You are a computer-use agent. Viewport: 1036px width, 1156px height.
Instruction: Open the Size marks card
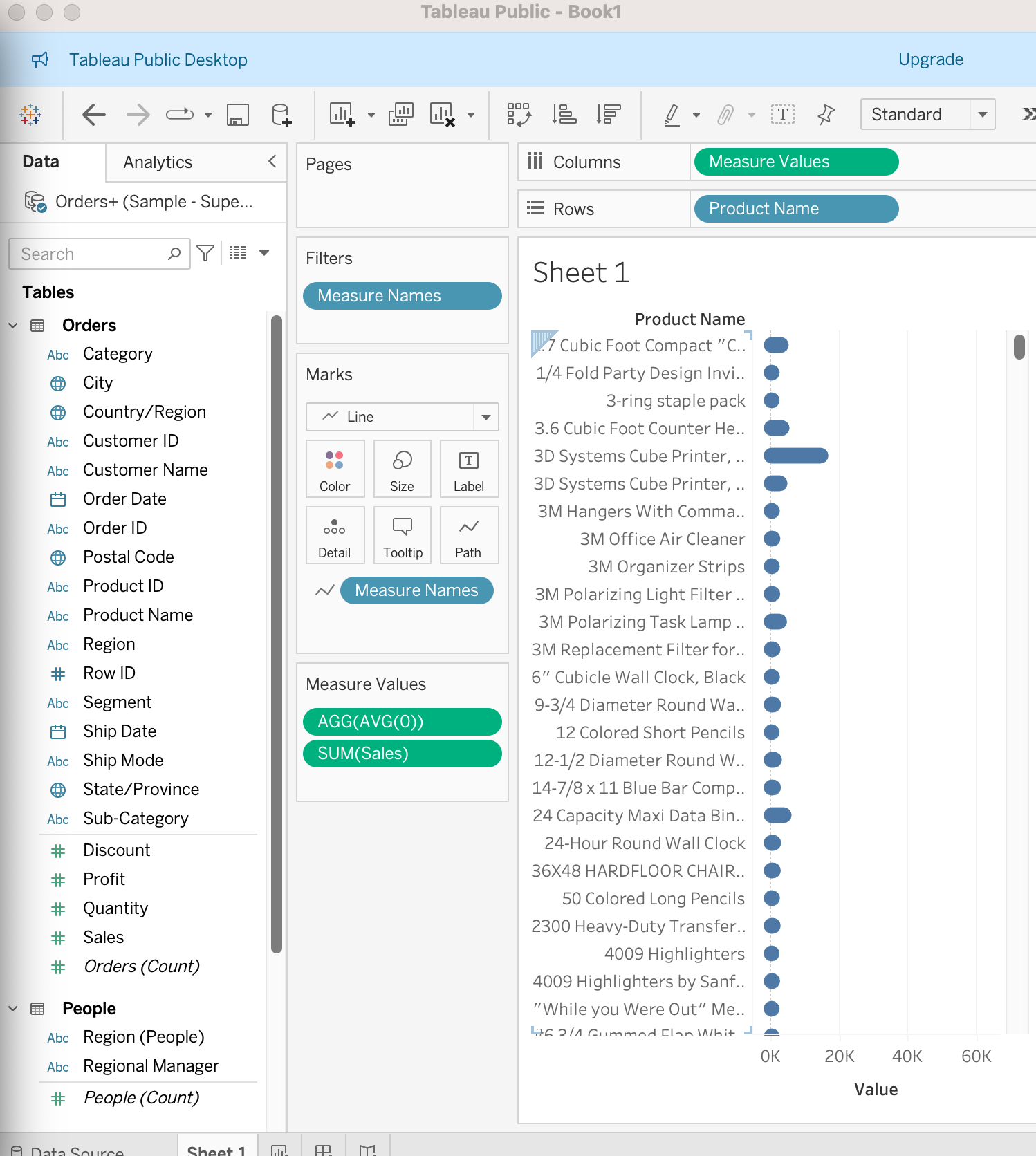tap(402, 469)
